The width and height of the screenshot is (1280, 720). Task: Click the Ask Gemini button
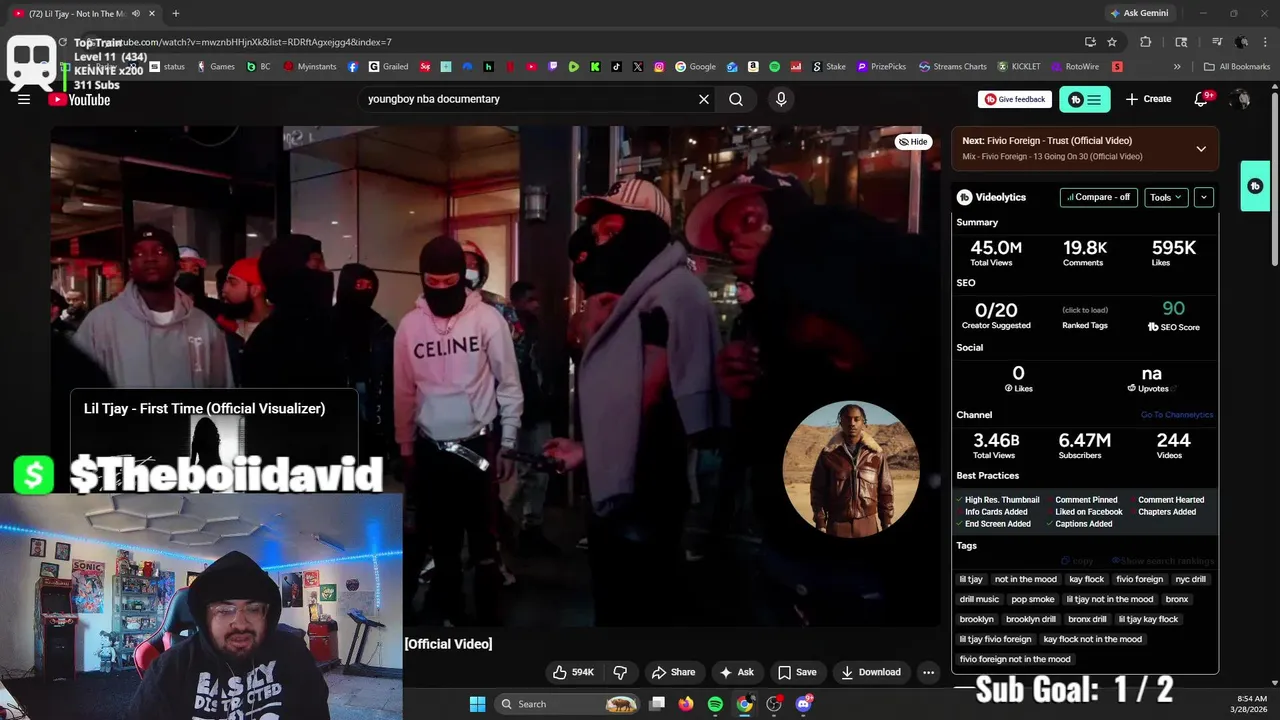coord(1138,13)
